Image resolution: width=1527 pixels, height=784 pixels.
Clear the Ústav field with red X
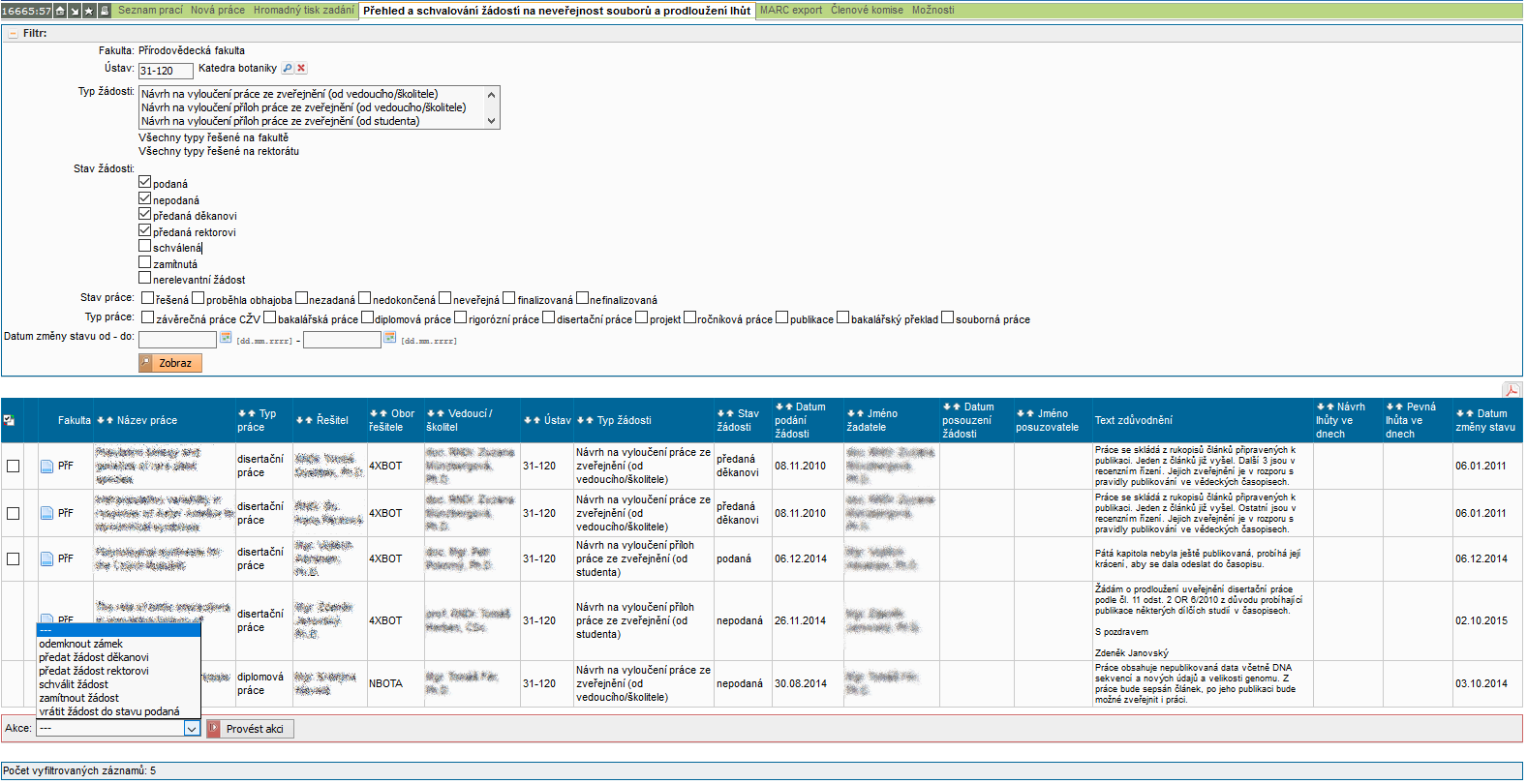click(x=301, y=69)
